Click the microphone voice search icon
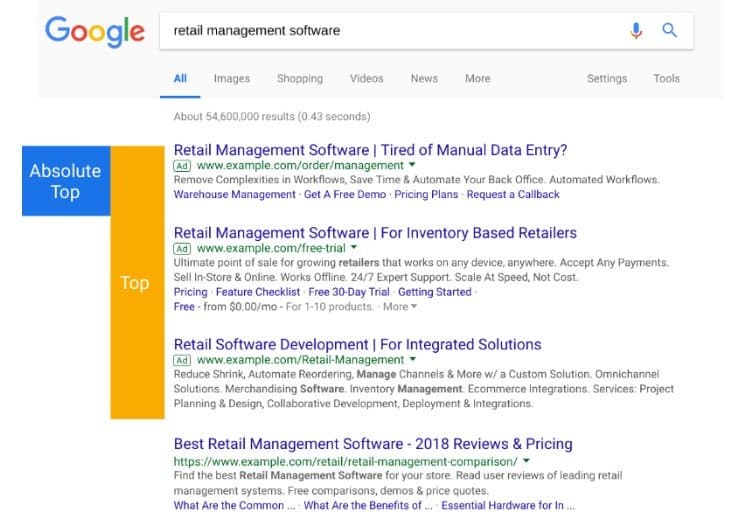This screenshot has width=751, height=522. 636,31
